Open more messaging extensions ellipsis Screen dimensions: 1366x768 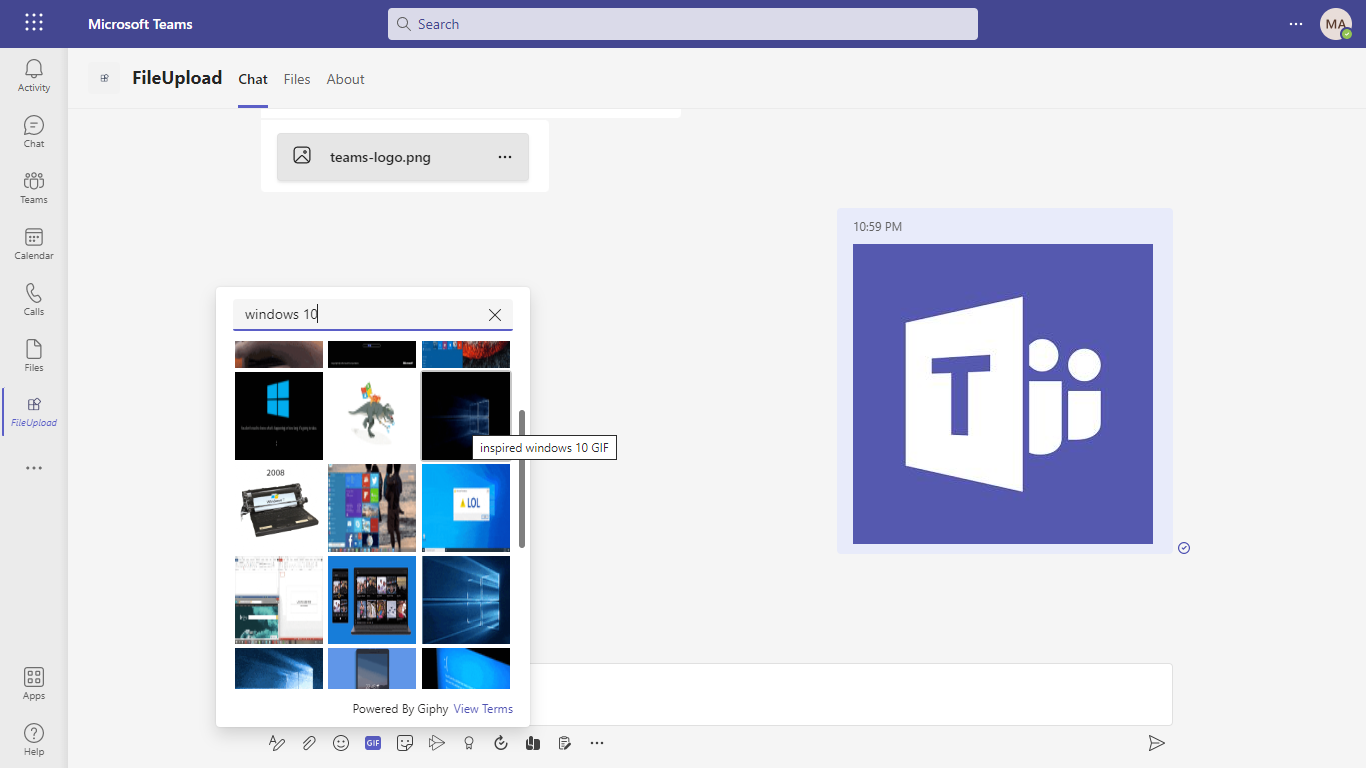(597, 743)
